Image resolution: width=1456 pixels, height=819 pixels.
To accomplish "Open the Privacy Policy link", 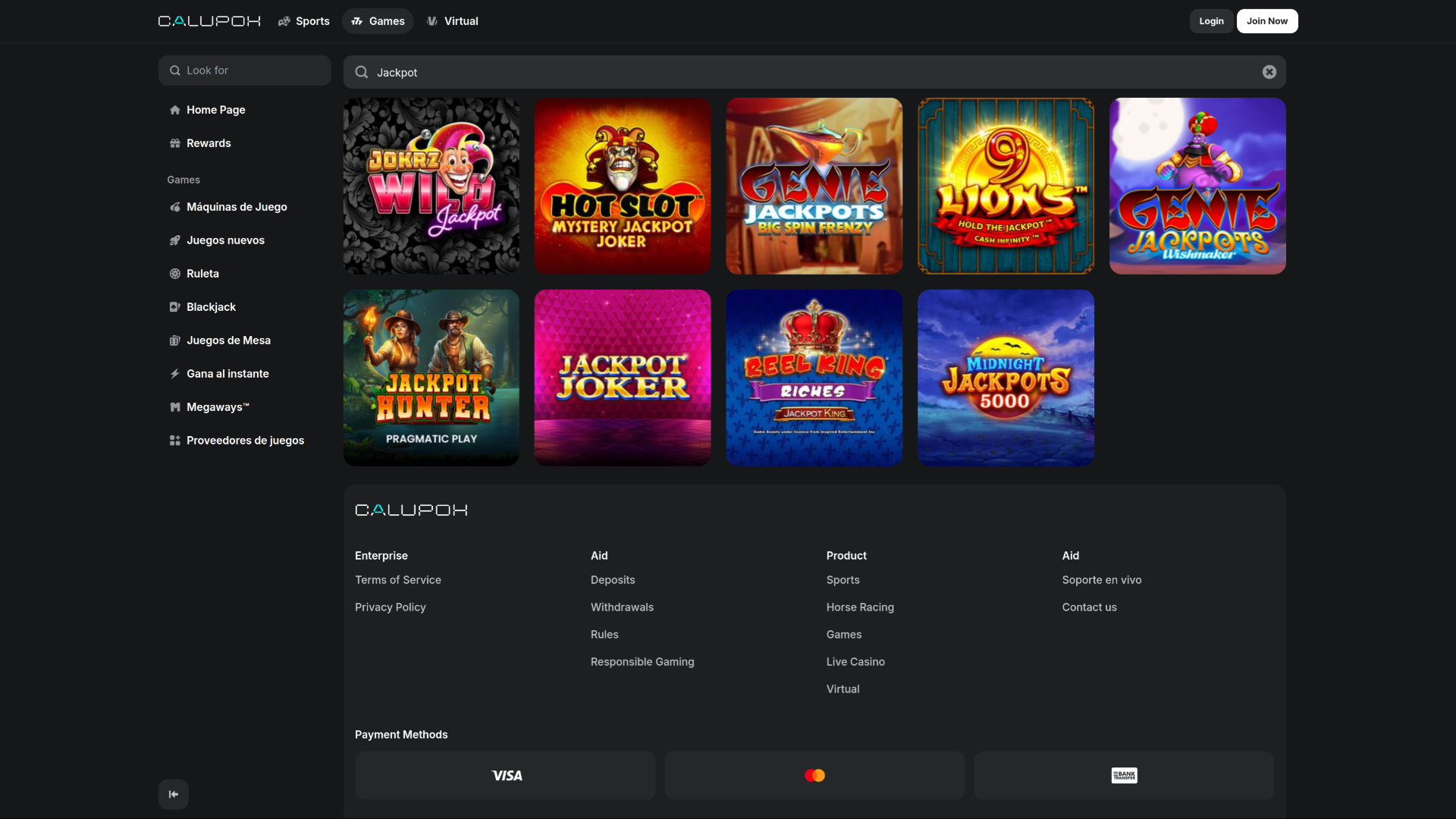I will coord(390,607).
